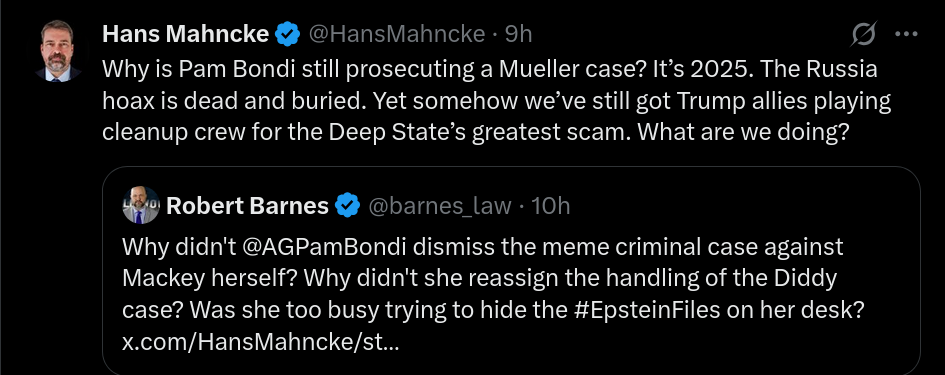
Task: Click the 10h timestamp in quoted tweet
Action: coord(551,206)
